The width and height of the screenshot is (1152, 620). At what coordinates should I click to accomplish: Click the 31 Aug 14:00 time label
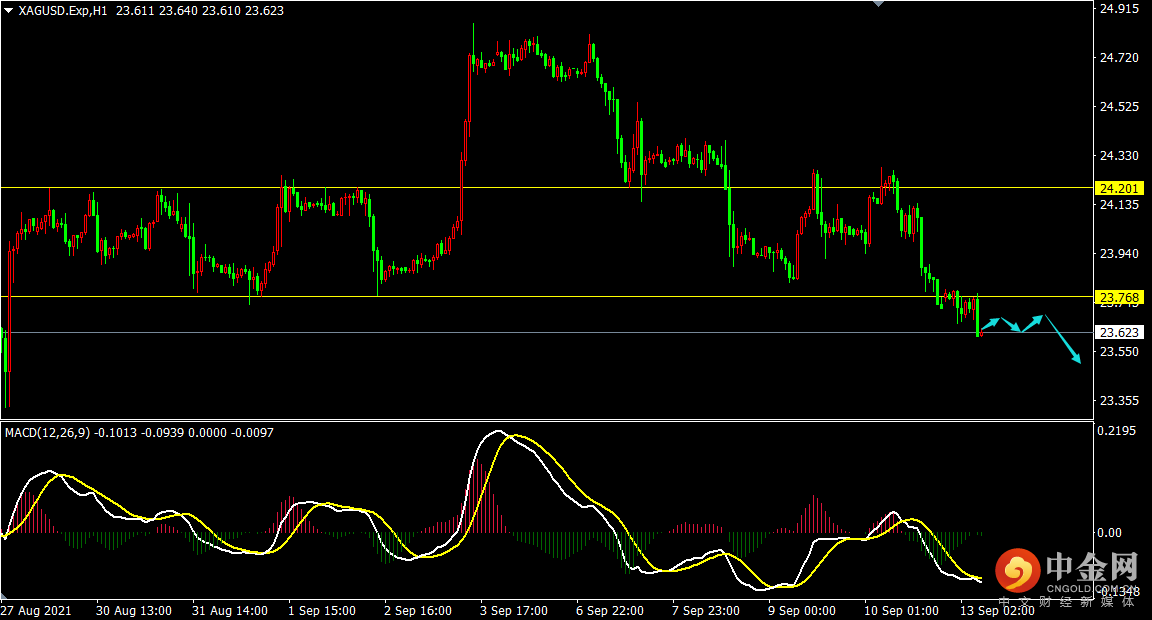230,610
